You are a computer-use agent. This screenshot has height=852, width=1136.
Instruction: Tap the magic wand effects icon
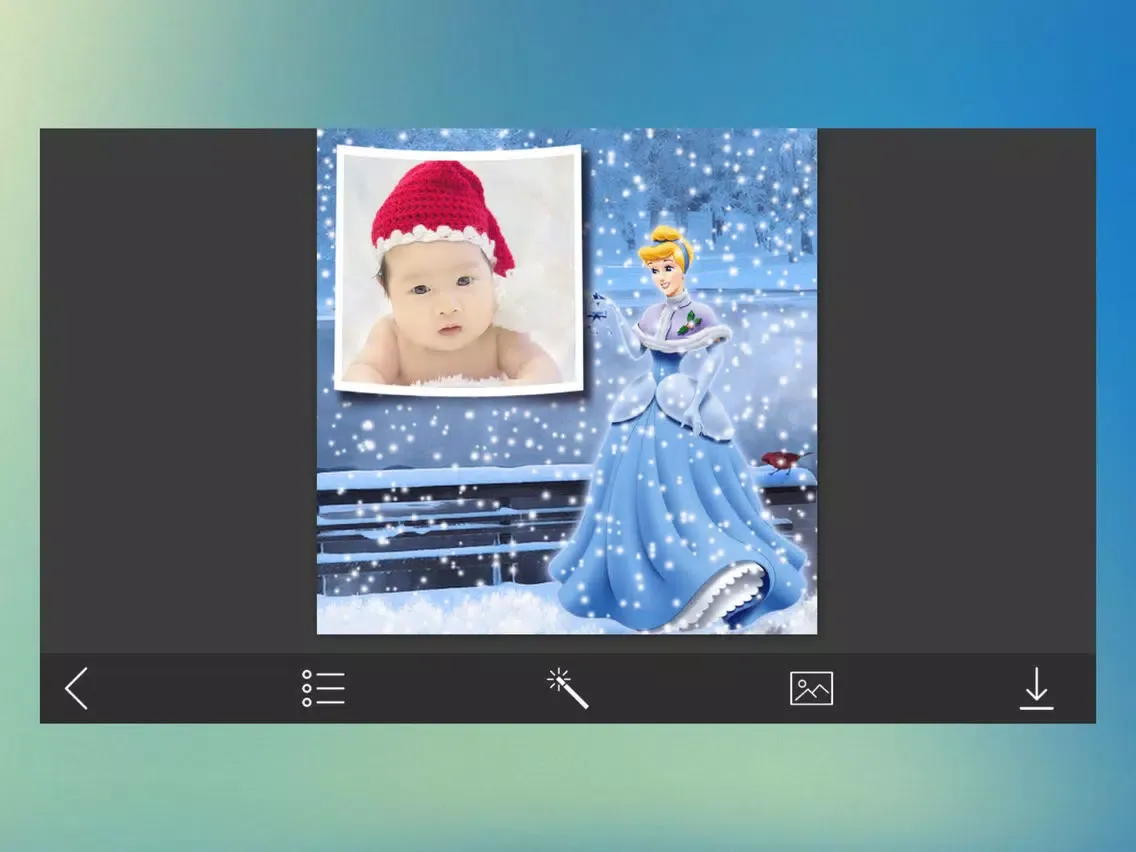point(567,688)
